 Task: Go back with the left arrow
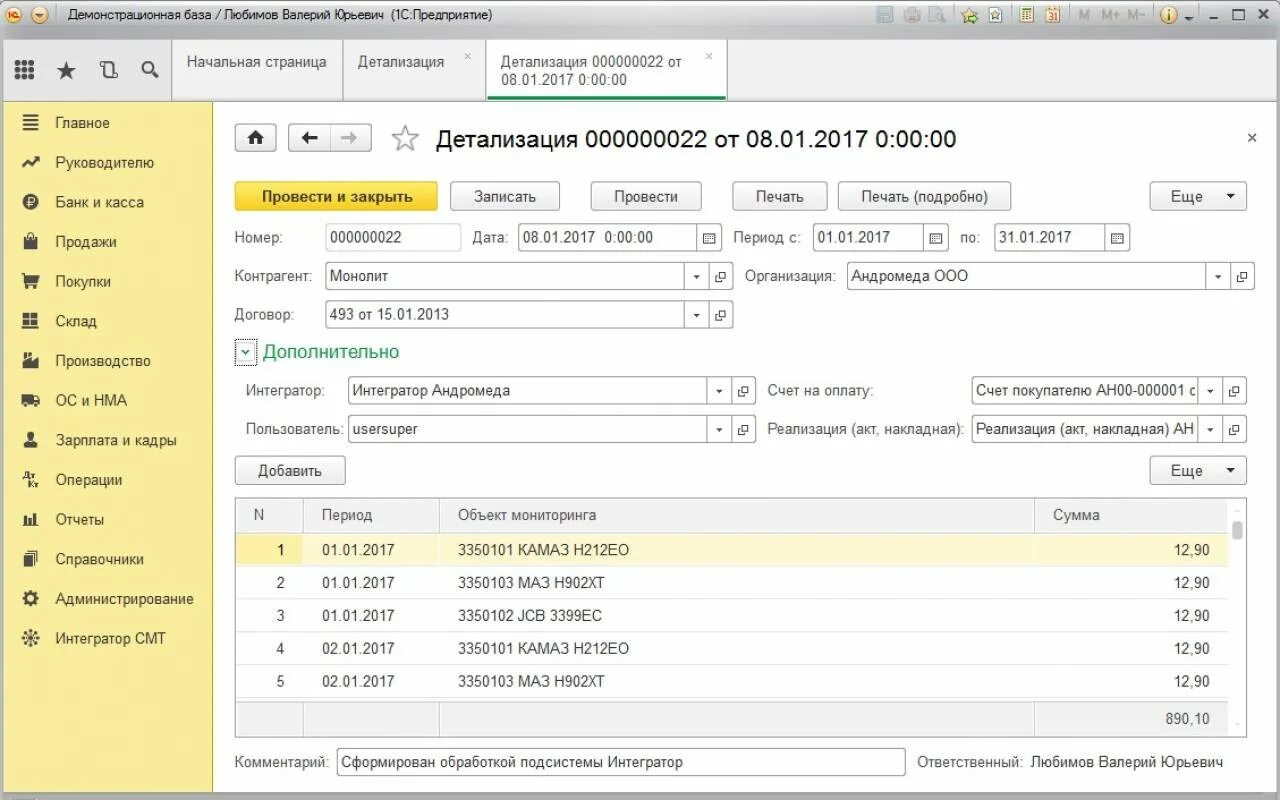tap(309, 138)
